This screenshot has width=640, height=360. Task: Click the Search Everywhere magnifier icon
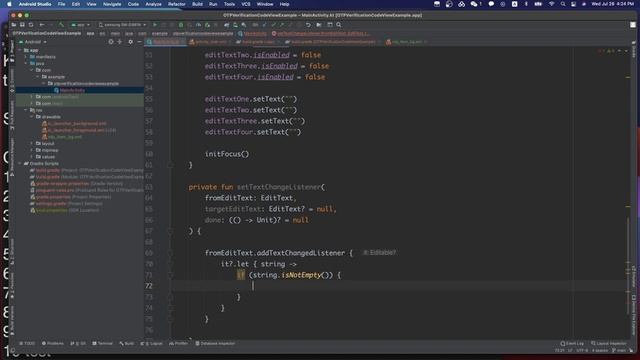[x=339, y=25]
